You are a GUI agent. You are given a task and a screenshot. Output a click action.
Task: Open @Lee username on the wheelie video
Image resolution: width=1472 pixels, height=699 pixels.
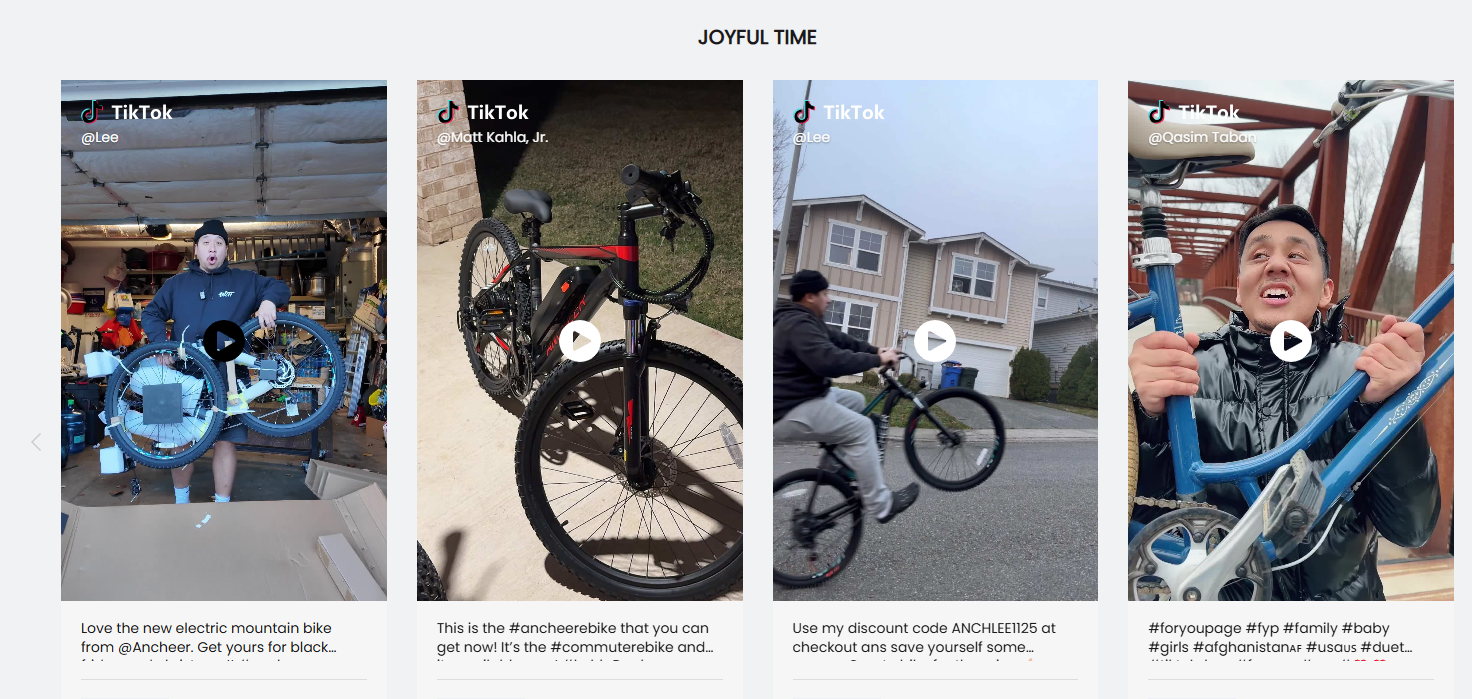coord(811,137)
